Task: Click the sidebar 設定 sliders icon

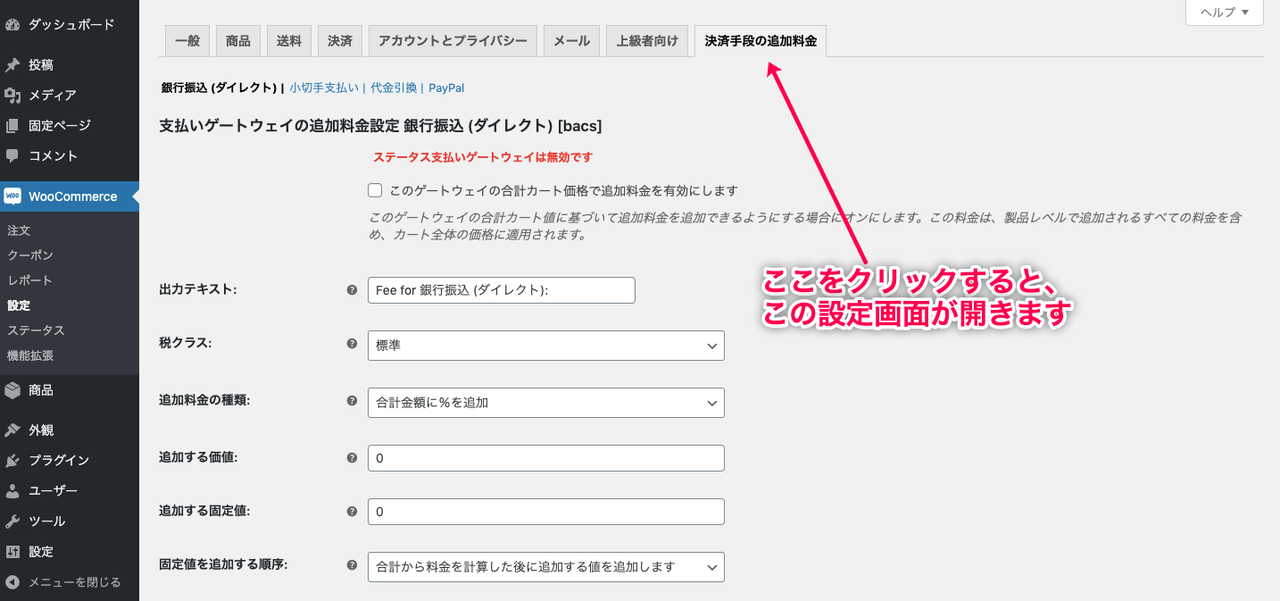Action: (12, 551)
